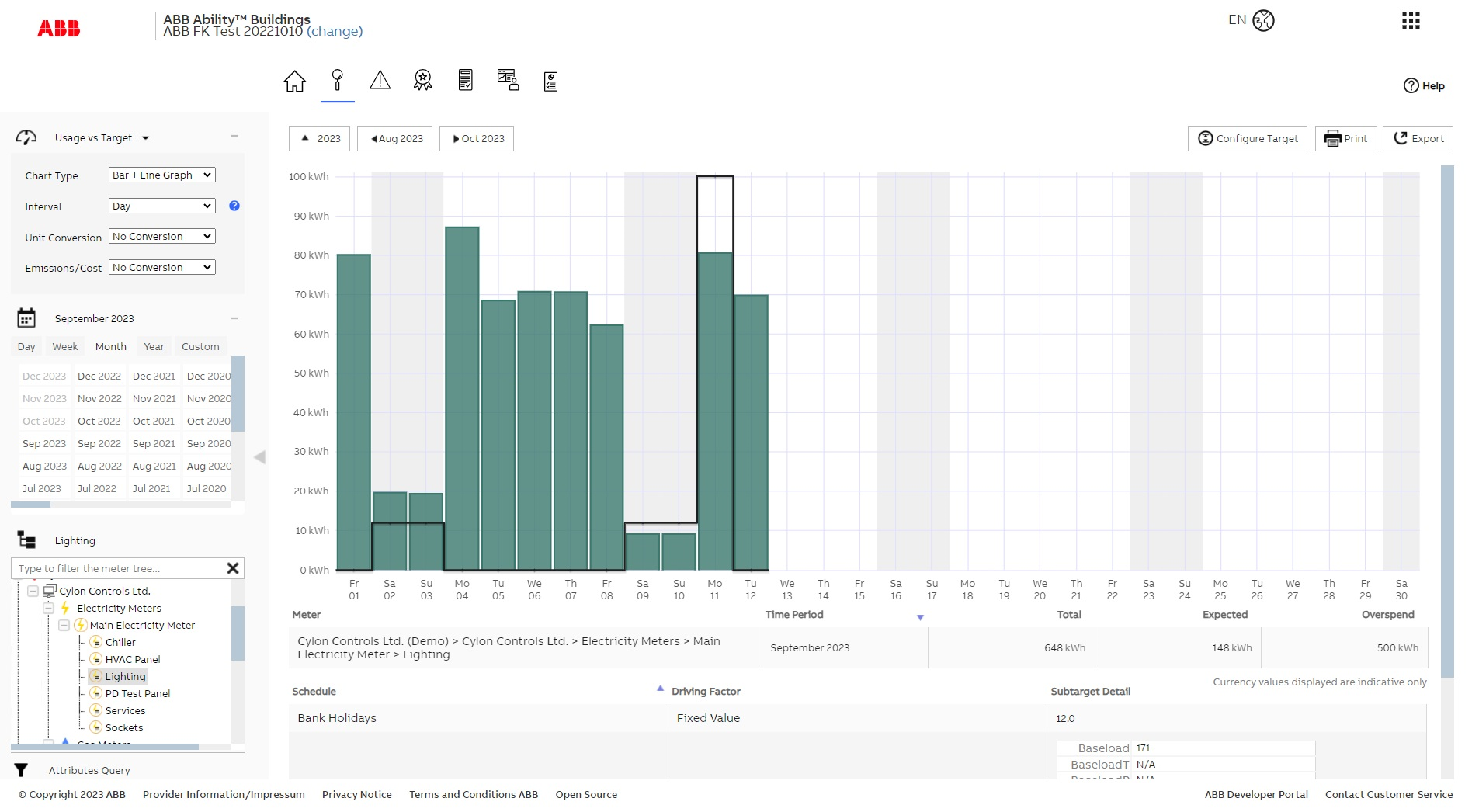Collapse the September 2023 calendar panel
The image size is (1472, 812).
tap(234, 318)
